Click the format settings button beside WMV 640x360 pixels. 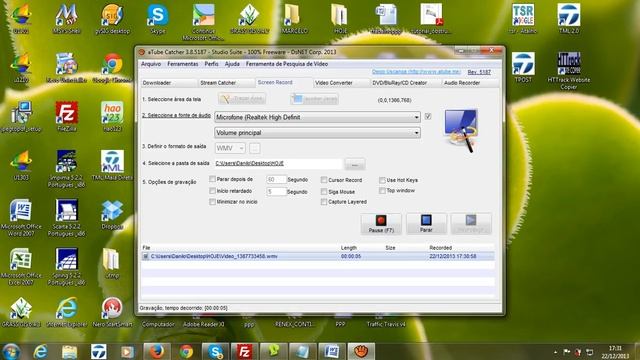(x=254, y=148)
